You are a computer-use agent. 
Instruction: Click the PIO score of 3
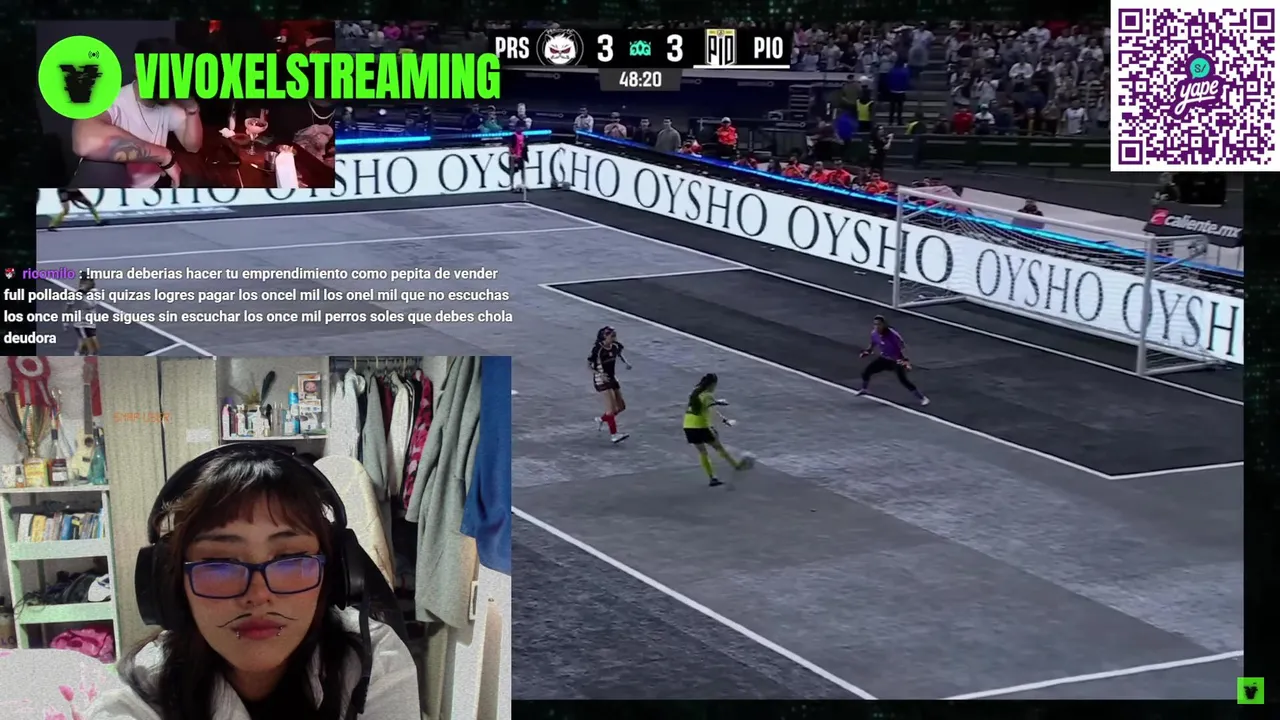point(675,48)
